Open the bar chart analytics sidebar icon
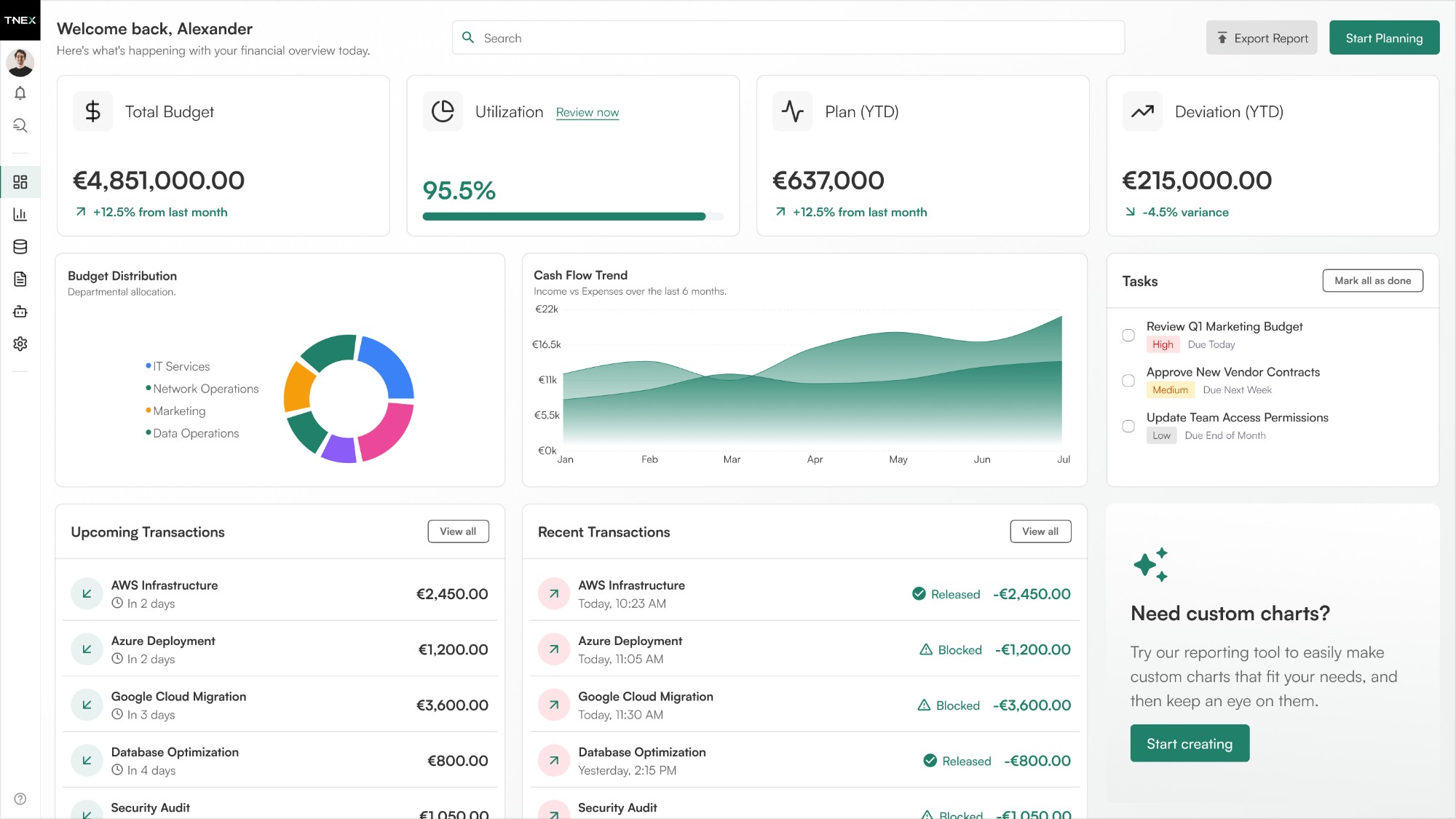This screenshot has height=819, width=1456. point(20,214)
